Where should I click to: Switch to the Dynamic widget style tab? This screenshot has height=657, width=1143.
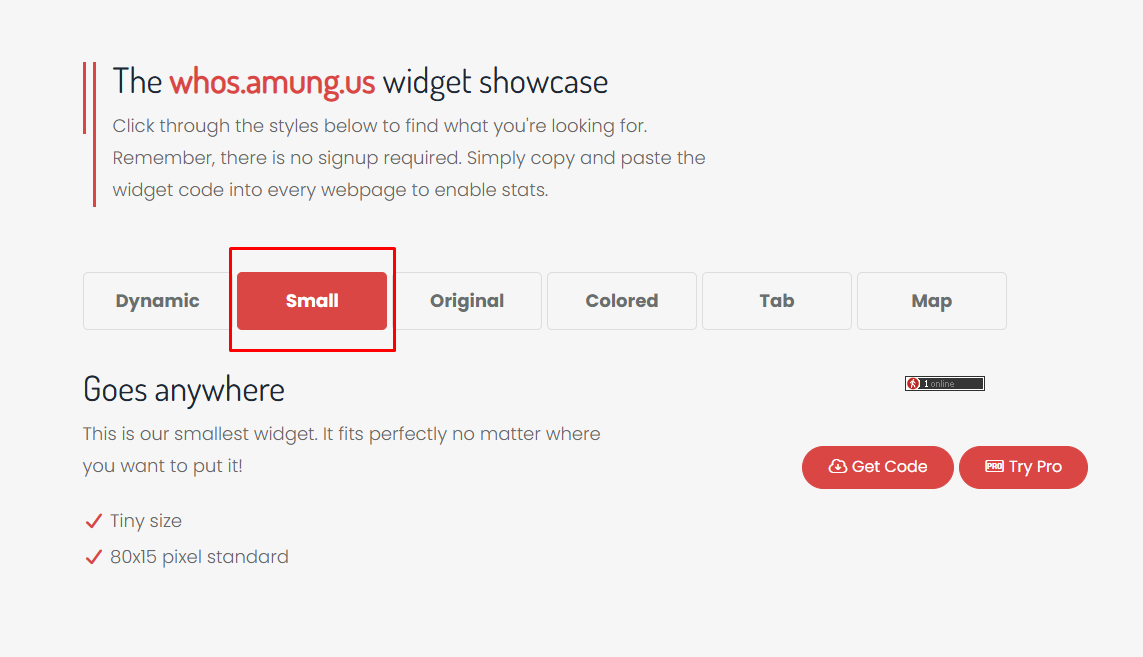[x=159, y=300]
